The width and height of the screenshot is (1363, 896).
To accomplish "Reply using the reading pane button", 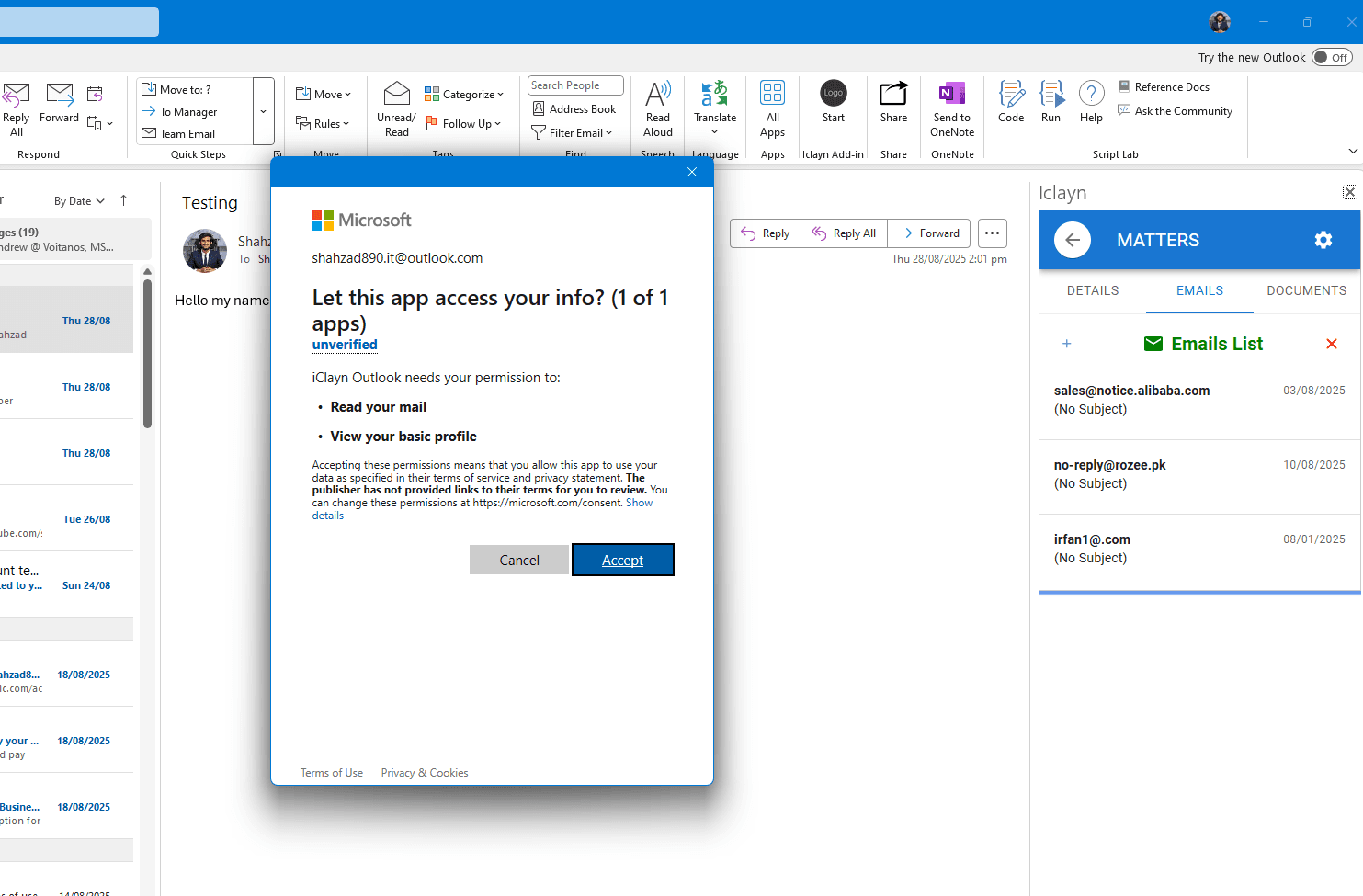I will 766,233.
